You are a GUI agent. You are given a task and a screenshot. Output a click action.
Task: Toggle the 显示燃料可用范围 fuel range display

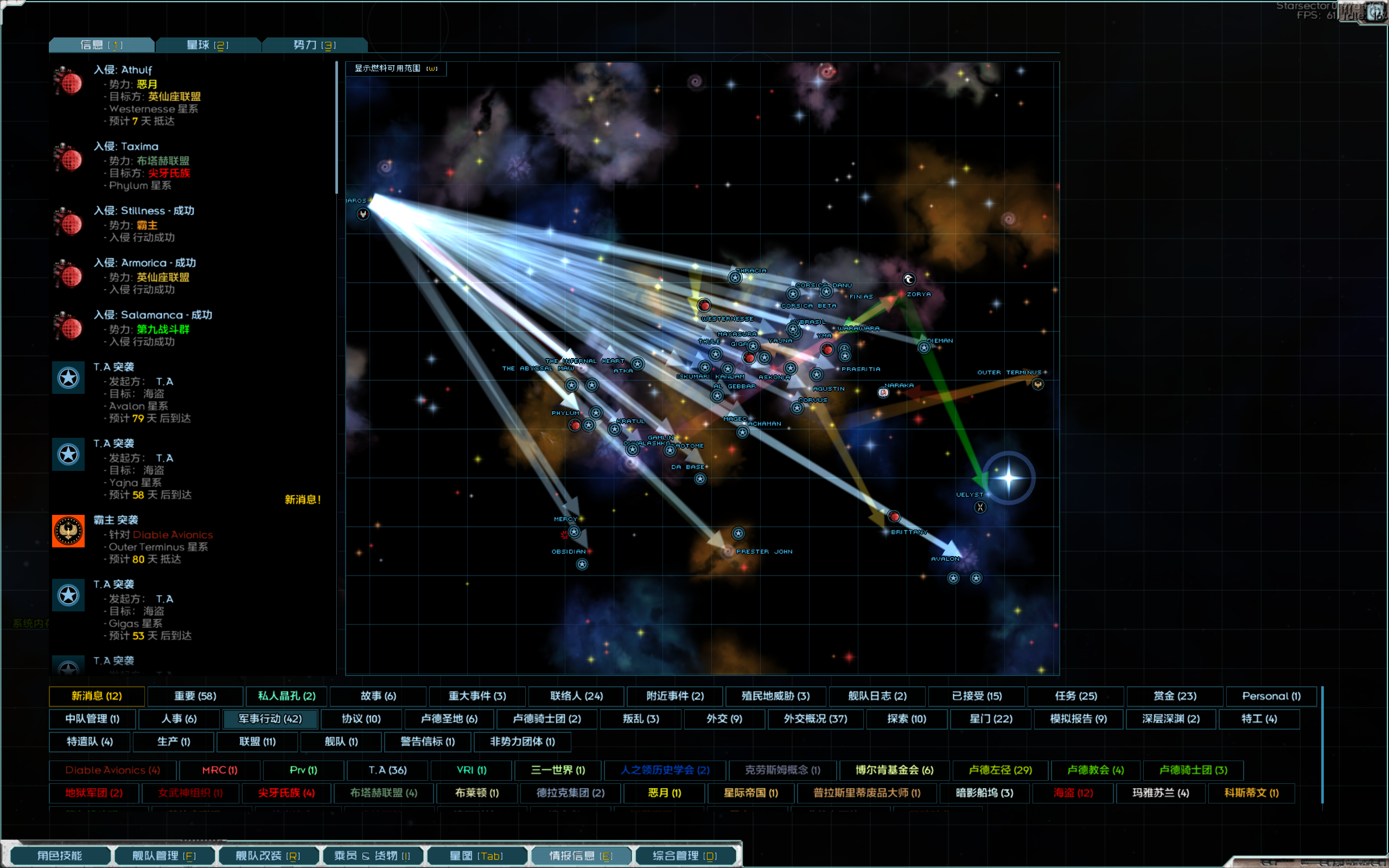click(x=396, y=68)
